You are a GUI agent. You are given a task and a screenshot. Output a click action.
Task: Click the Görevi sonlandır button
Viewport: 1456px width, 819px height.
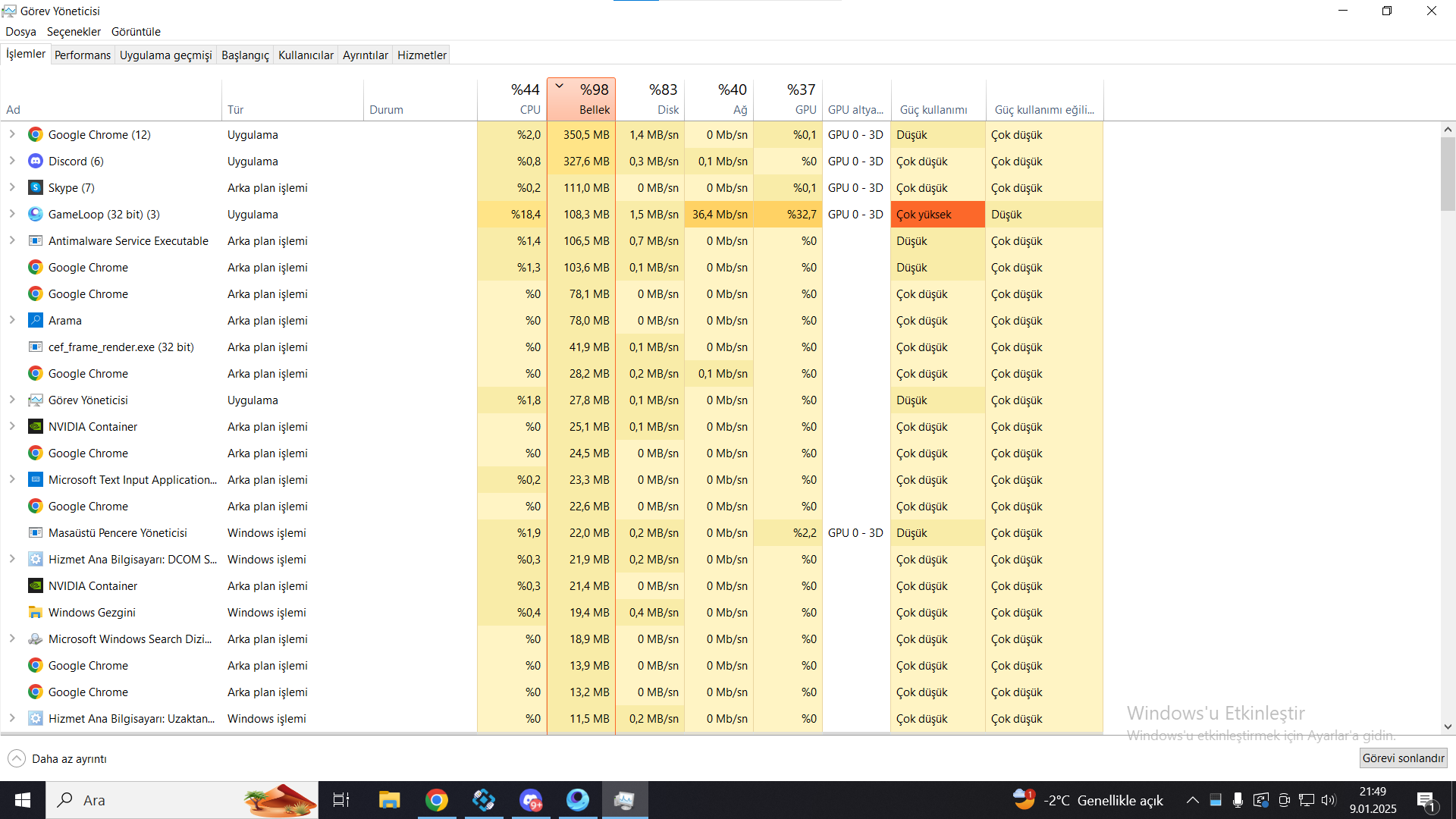1403,758
